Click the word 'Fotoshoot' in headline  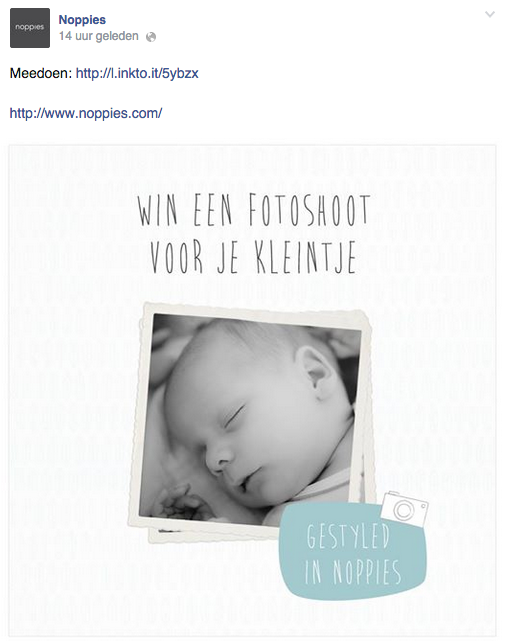(x=310, y=211)
